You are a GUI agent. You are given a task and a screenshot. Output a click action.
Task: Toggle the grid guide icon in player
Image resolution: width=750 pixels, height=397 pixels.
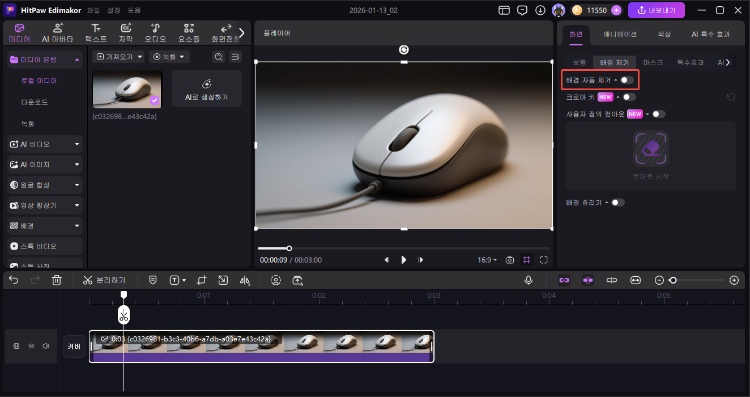(x=527, y=260)
